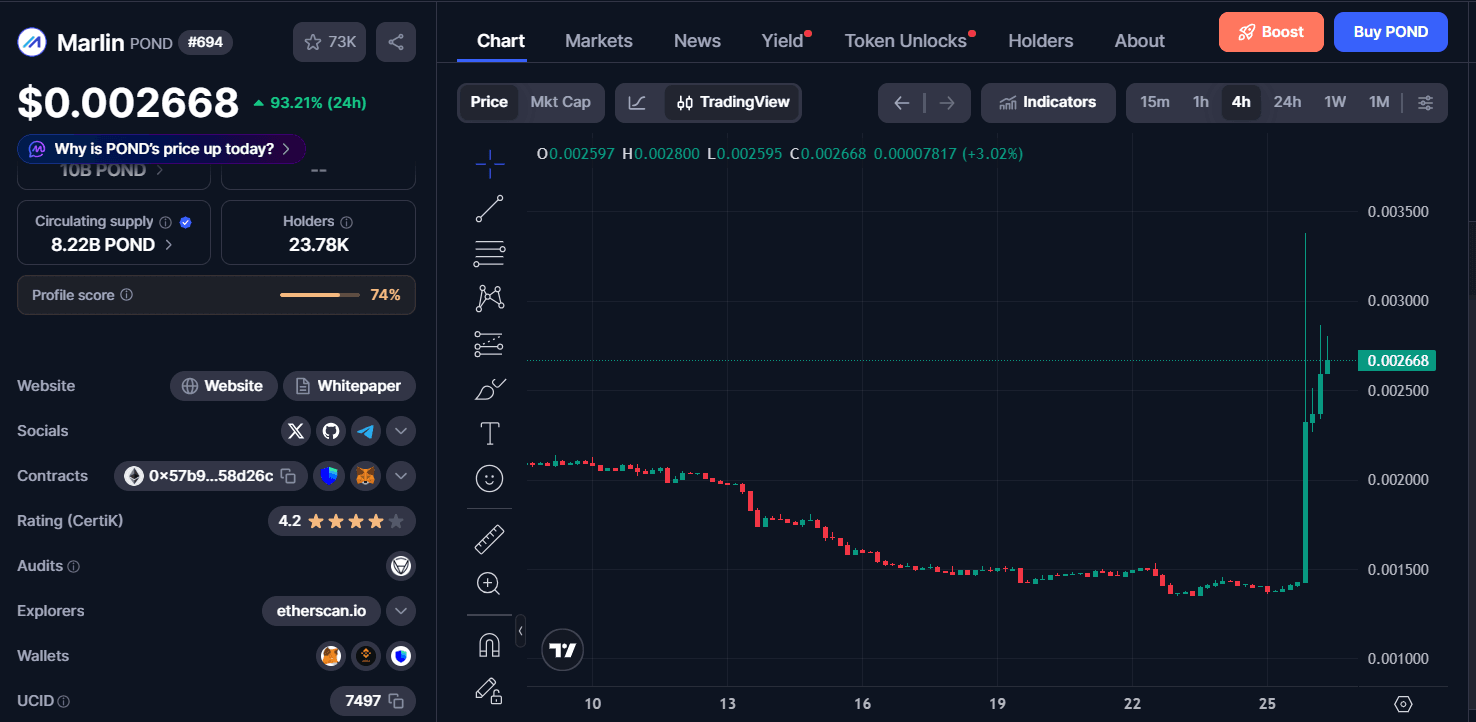Screen dimensions: 1476x722
Task: Switch to TradingView chart mode
Action: point(733,102)
